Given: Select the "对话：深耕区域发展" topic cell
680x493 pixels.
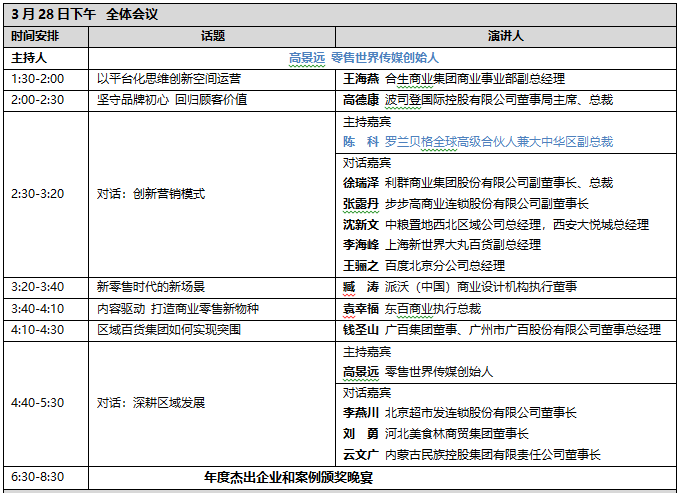Looking at the screenshot, I should coord(151,402).
